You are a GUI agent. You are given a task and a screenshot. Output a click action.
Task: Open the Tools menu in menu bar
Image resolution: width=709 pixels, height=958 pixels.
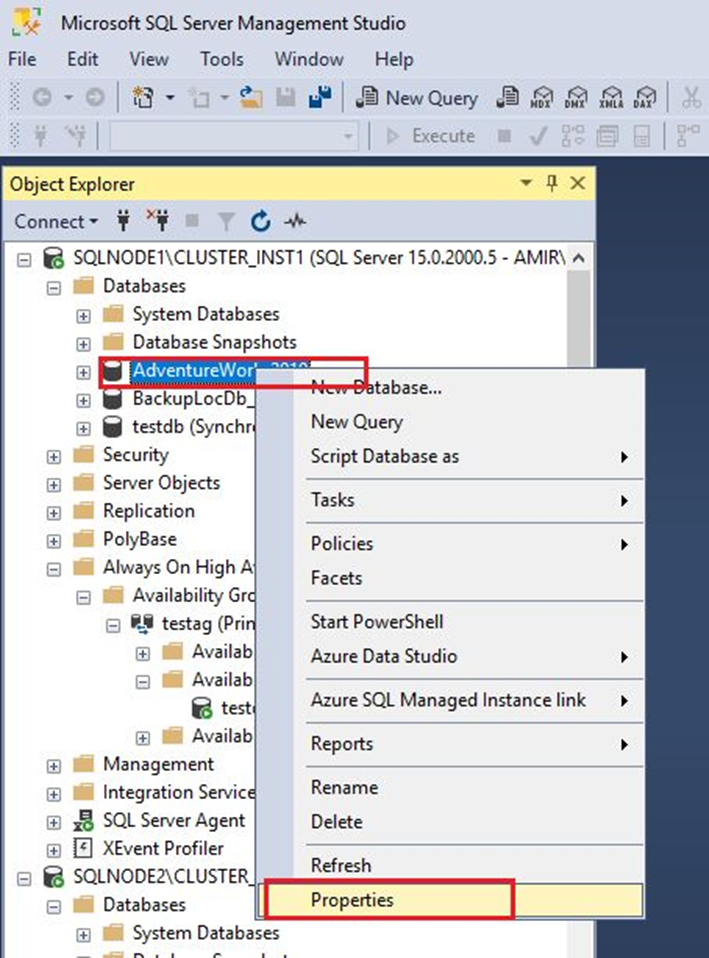[221, 59]
